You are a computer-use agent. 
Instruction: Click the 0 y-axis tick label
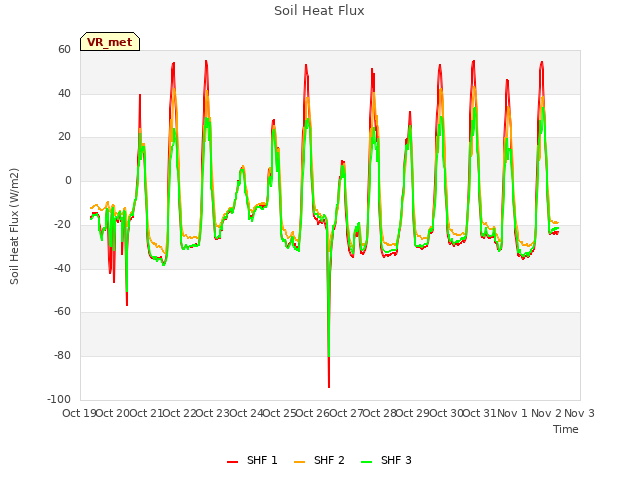click(68, 181)
